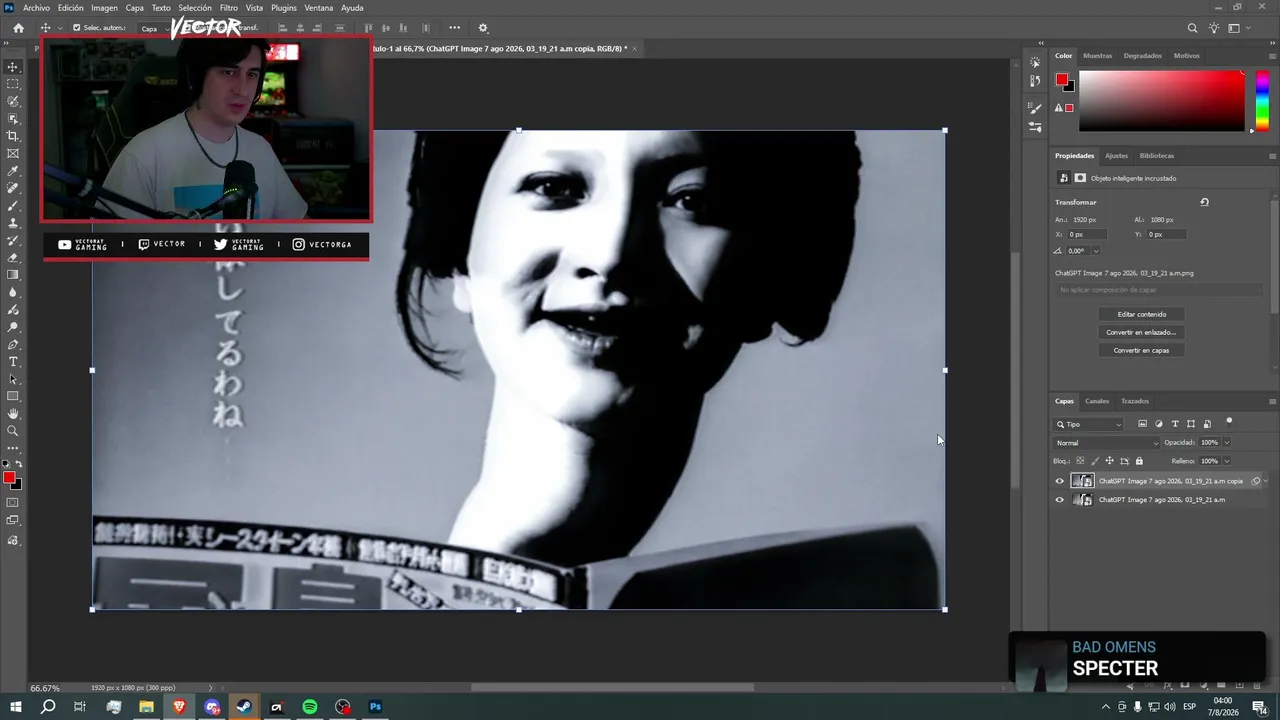Open the Opacidad slider dropdown arrow

[x=1227, y=443]
